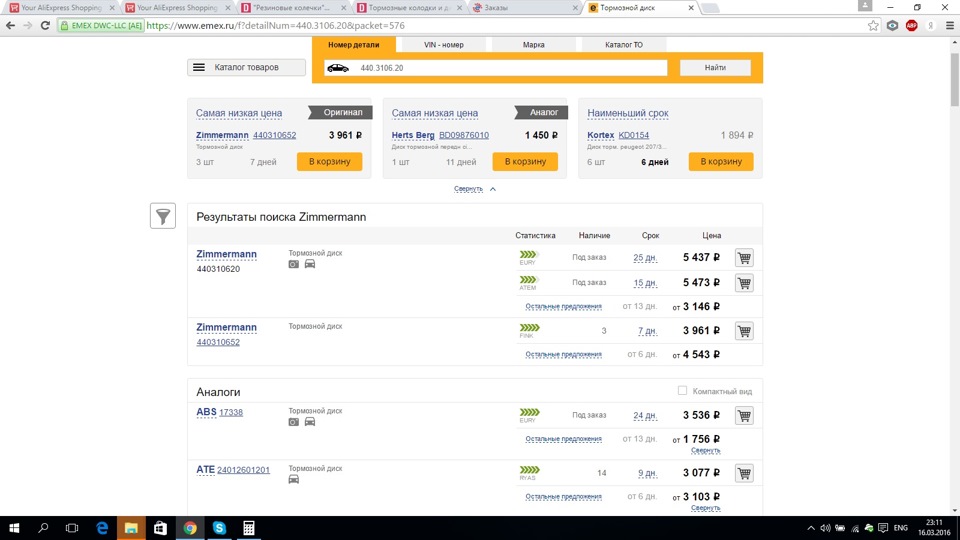Select the Номер детали search tab

pos(354,45)
